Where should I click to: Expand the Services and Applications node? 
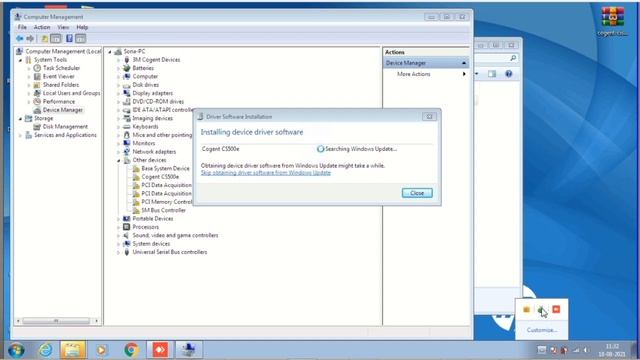coord(20,135)
